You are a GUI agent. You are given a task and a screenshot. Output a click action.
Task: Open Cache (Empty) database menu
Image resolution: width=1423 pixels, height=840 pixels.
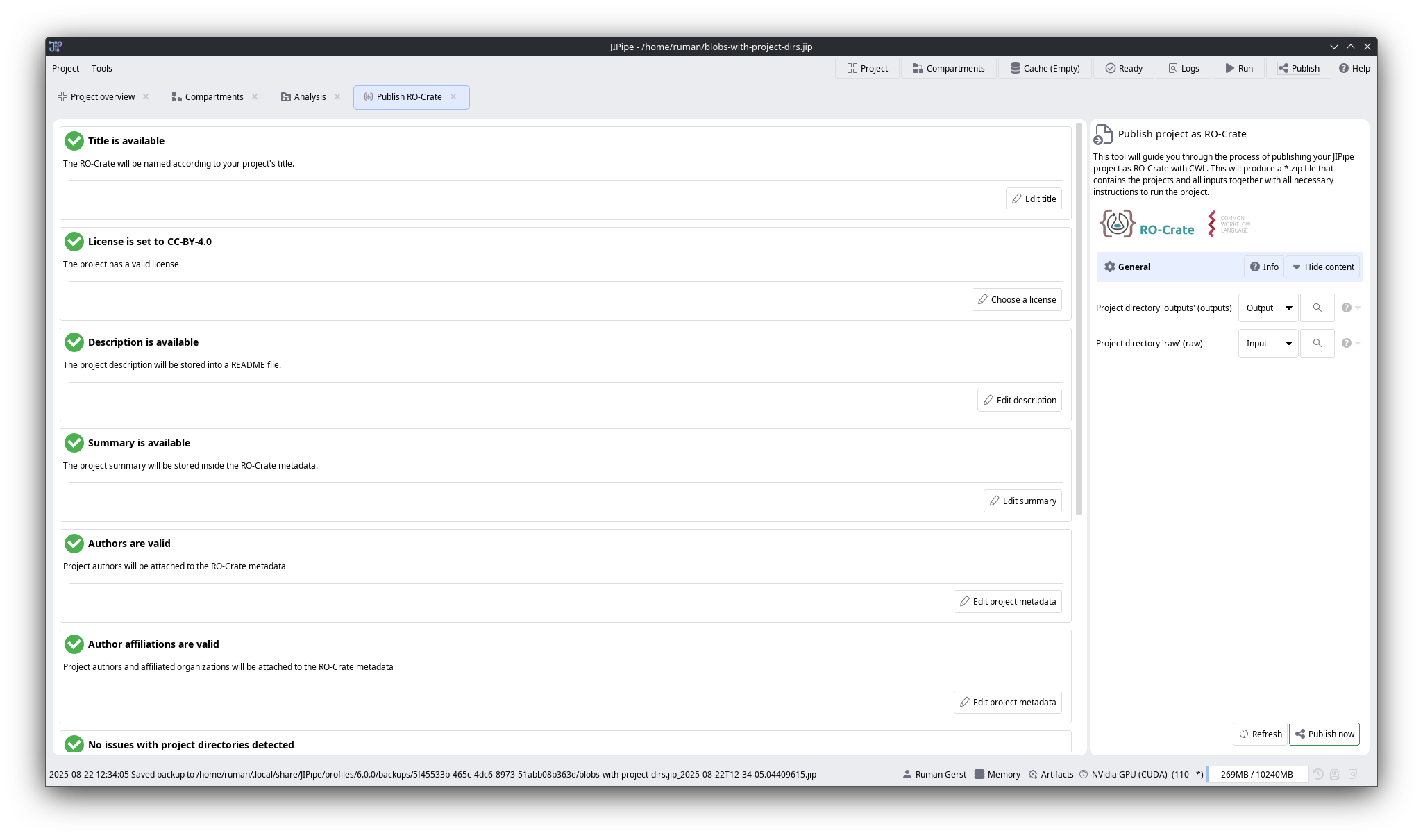pos(1045,68)
